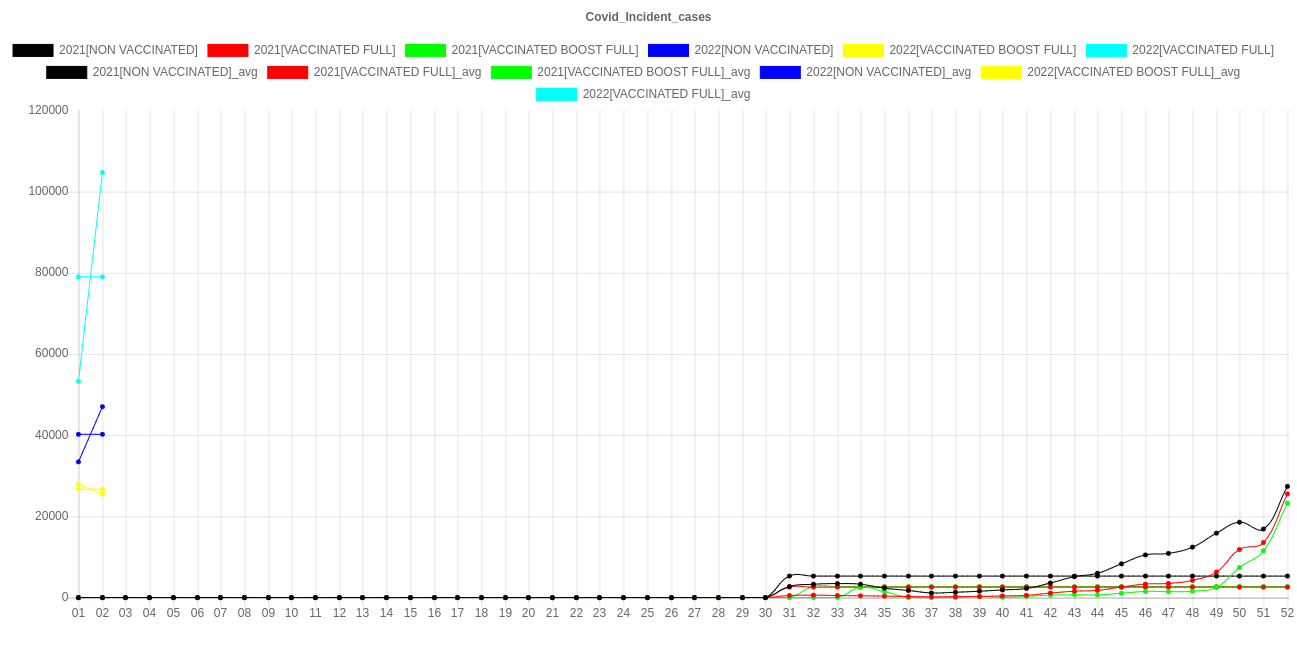Image resolution: width=1297 pixels, height=648 pixels.
Task: Click the cyan swatch beside 2022[VACCINATED FULL]
Action: click(x=1105, y=50)
